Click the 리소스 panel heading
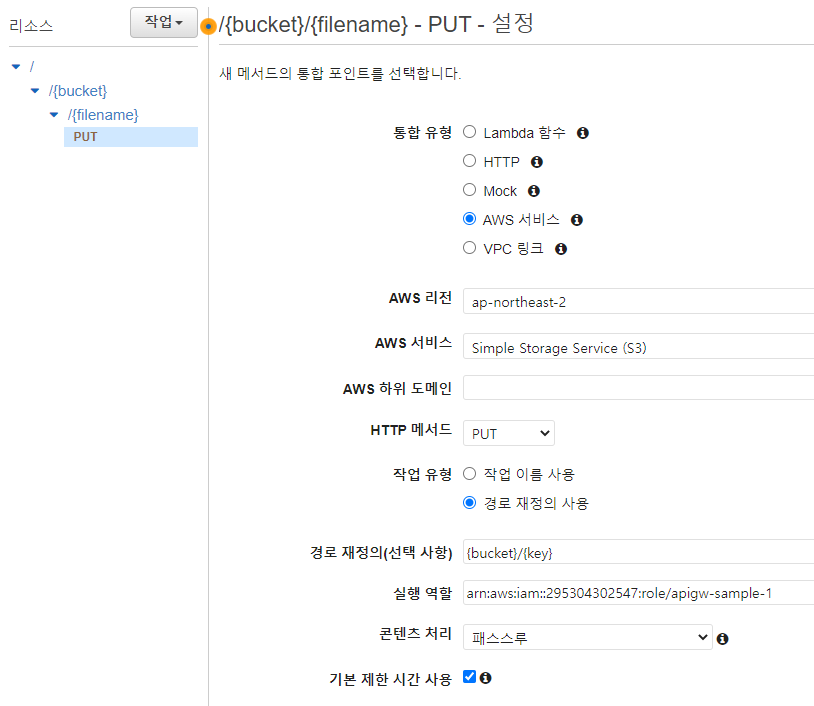The height and width of the screenshot is (706, 814). point(31,25)
